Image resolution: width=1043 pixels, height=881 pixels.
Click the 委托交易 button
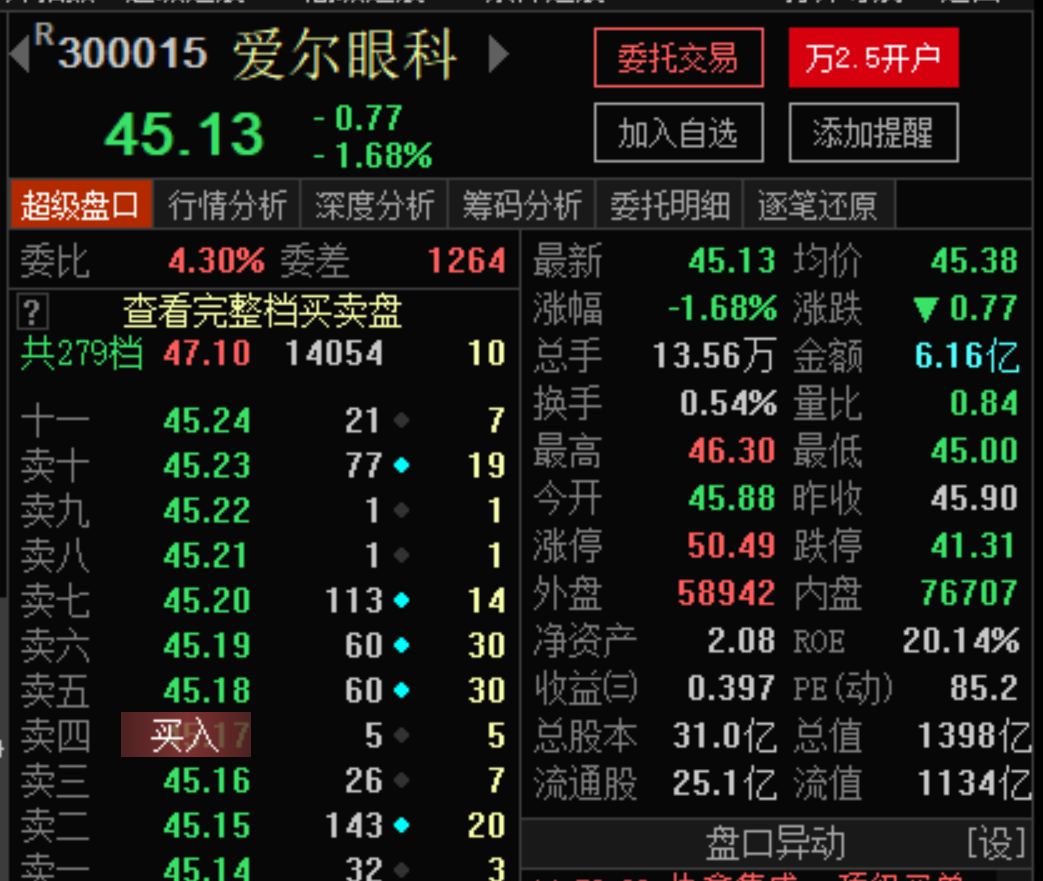[x=678, y=58]
